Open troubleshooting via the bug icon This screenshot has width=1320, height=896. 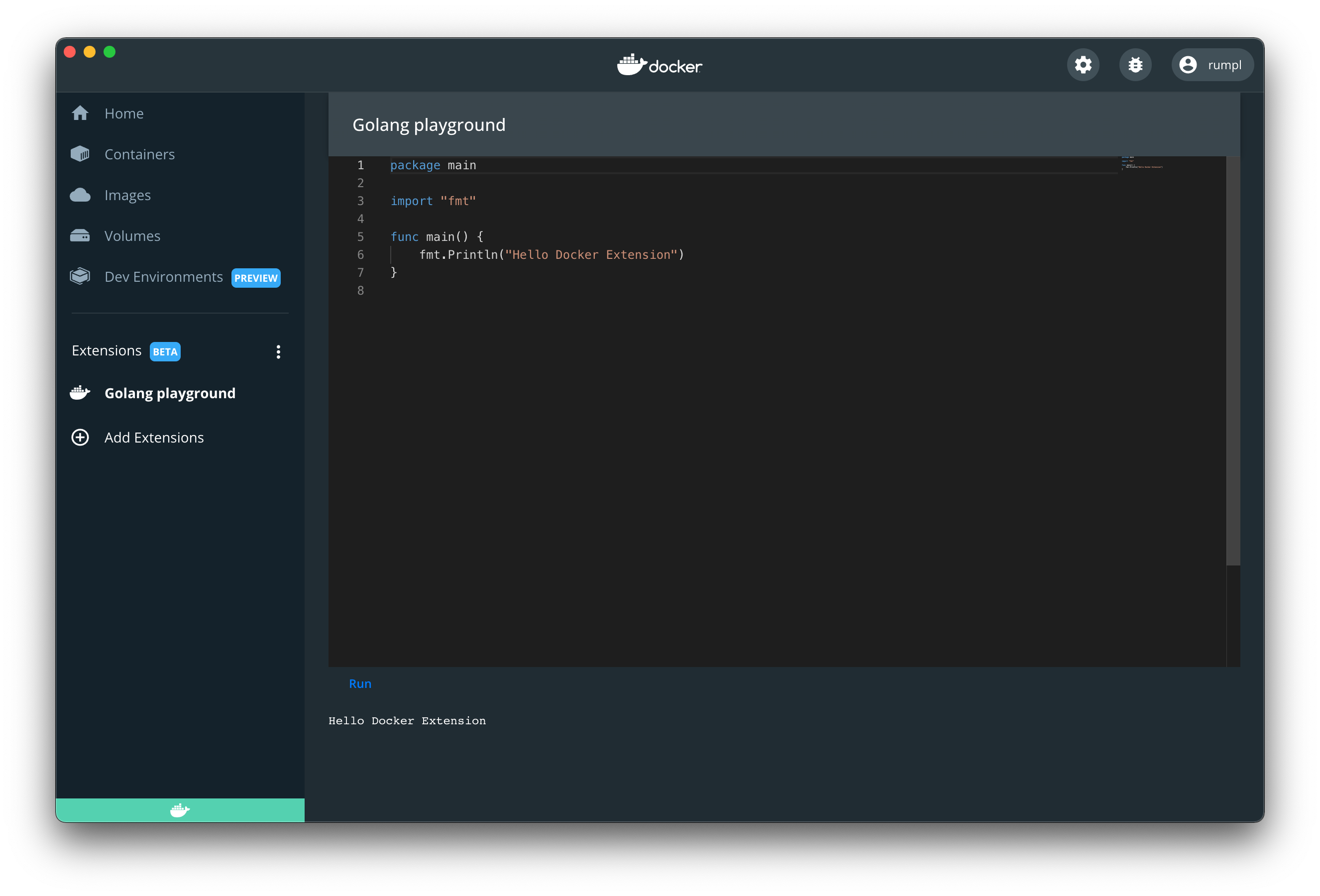coord(1135,65)
